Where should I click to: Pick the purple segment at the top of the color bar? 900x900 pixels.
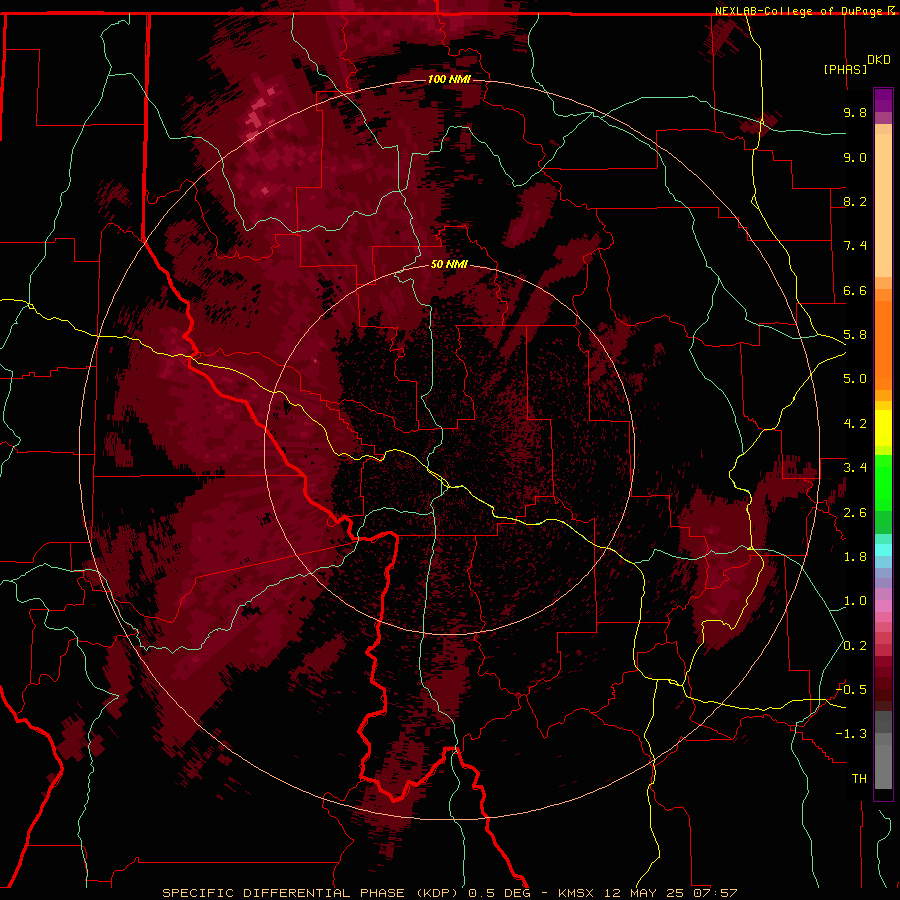[x=883, y=101]
